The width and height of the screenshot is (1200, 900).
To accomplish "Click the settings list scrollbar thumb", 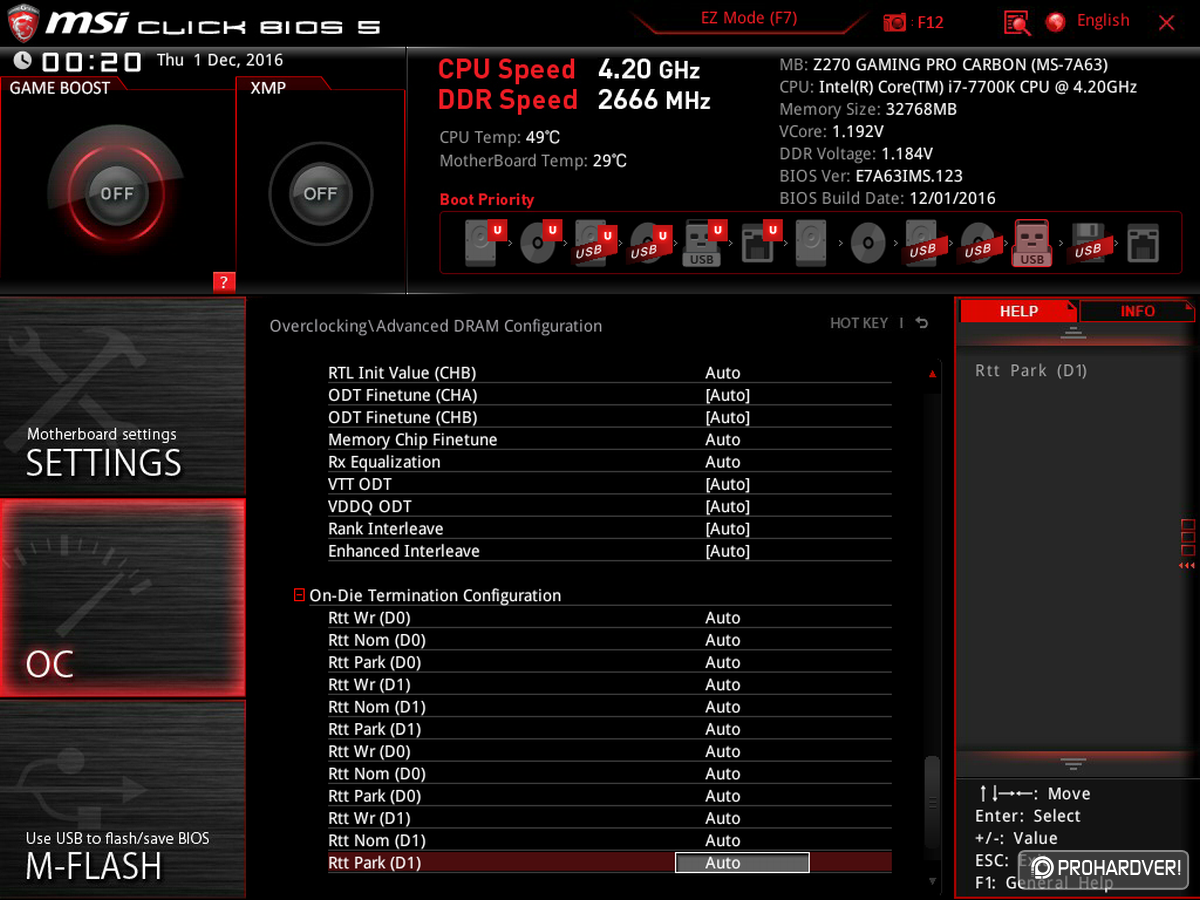I will point(932,802).
